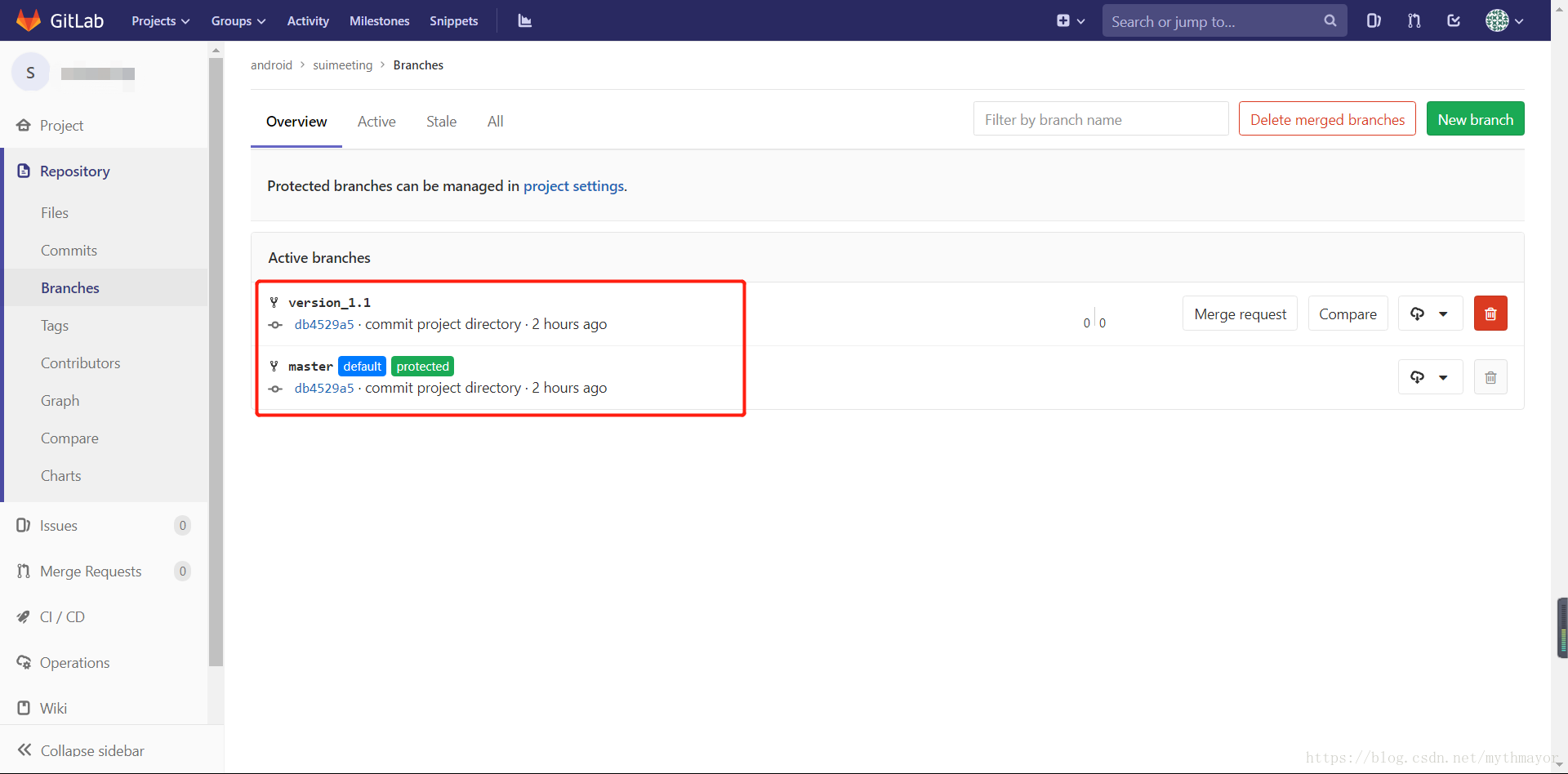1568x774 pixels.
Task: Open Issues icon in top bar
Action: click(1374, 21)
